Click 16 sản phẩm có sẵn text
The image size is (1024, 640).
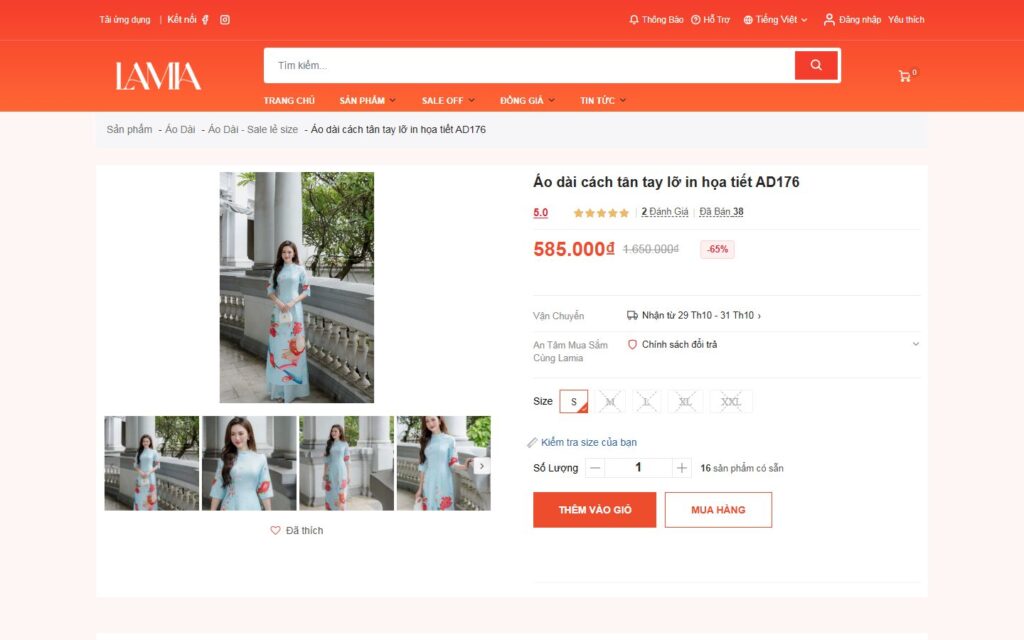point(742,468)
